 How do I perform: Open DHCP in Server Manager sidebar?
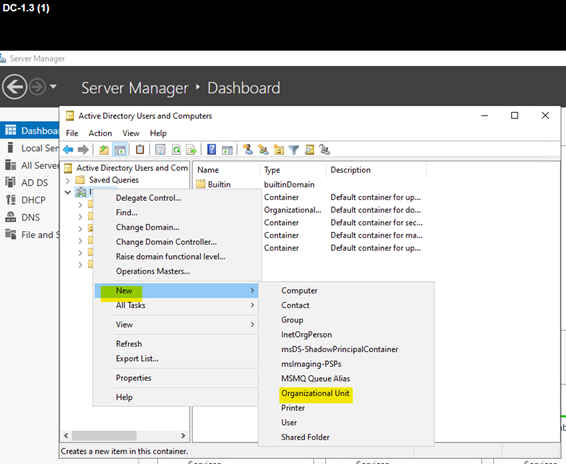[x=30, y=200]
